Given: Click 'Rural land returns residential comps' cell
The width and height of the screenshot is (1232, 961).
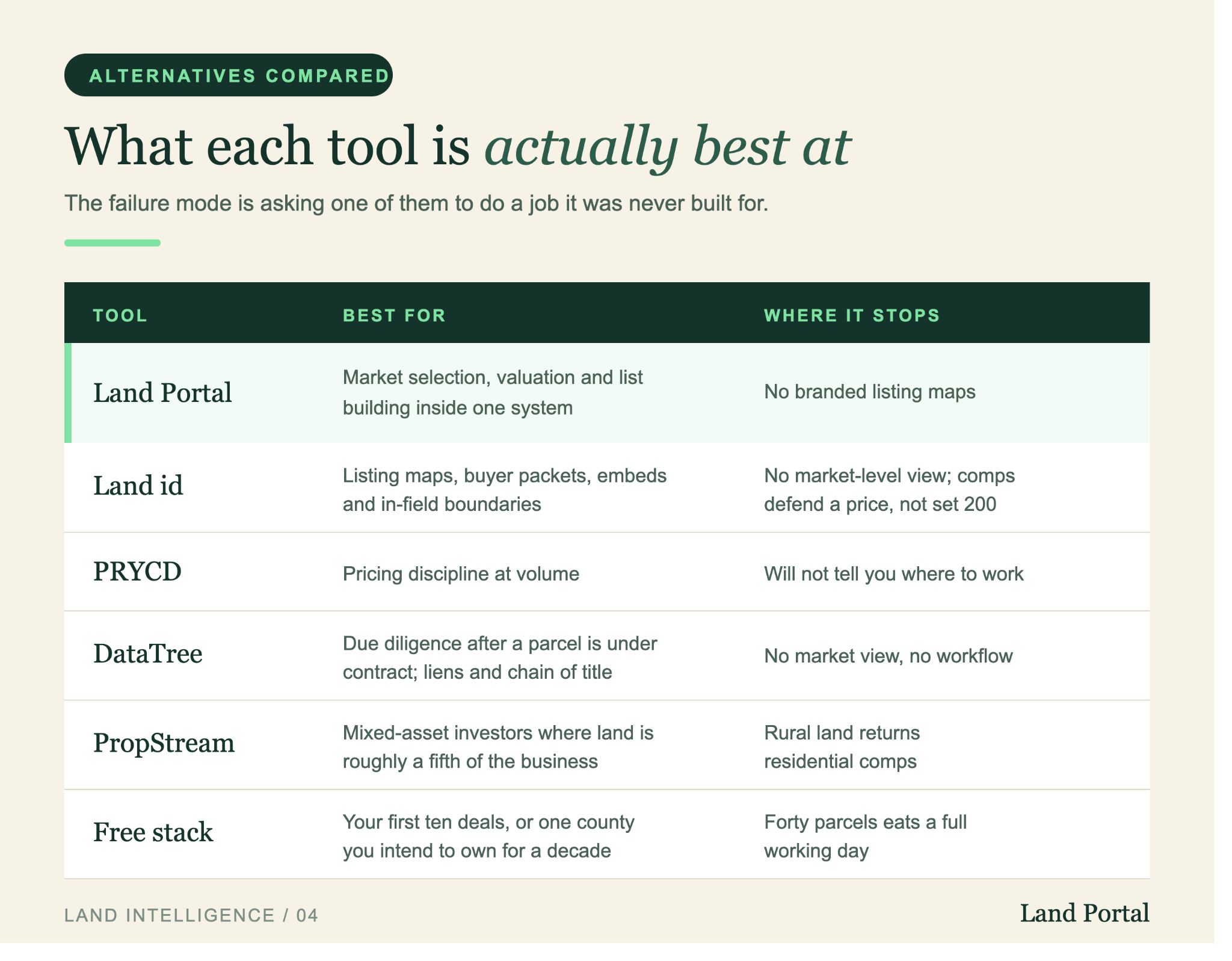Looking at the screenshot, I should coord(842,747).
